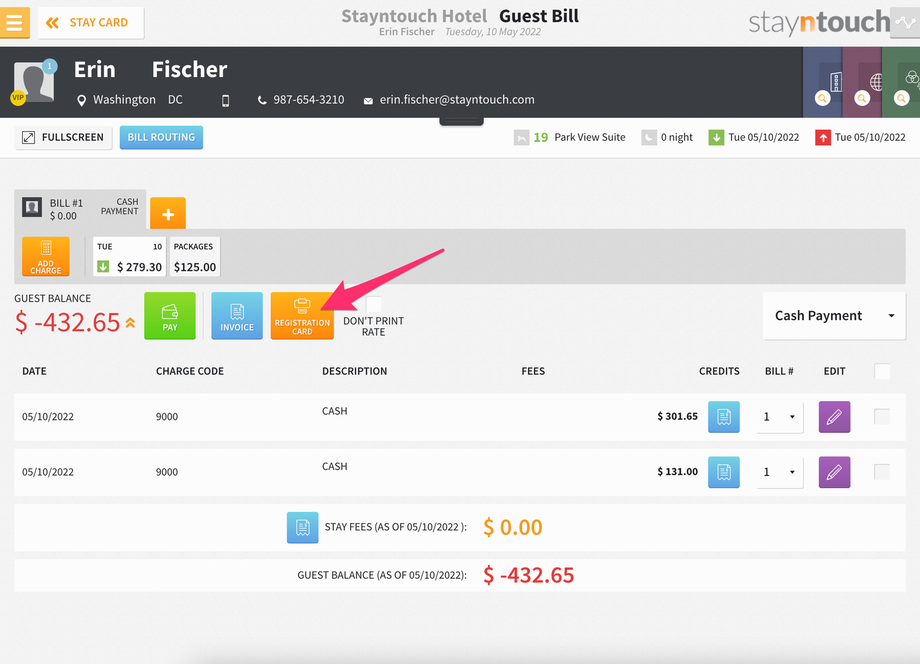Open Bill Routing
This screenshot has height=664, width=920.
pyautogui.click(x=161, y=137)
